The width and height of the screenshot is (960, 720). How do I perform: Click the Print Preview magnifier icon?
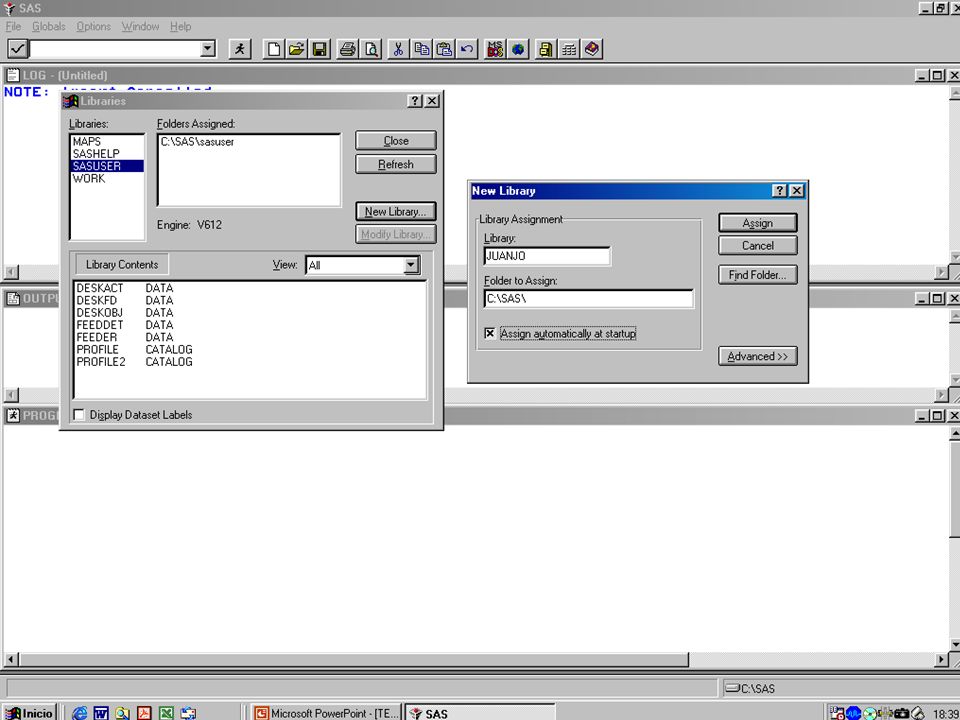(371, 49)
